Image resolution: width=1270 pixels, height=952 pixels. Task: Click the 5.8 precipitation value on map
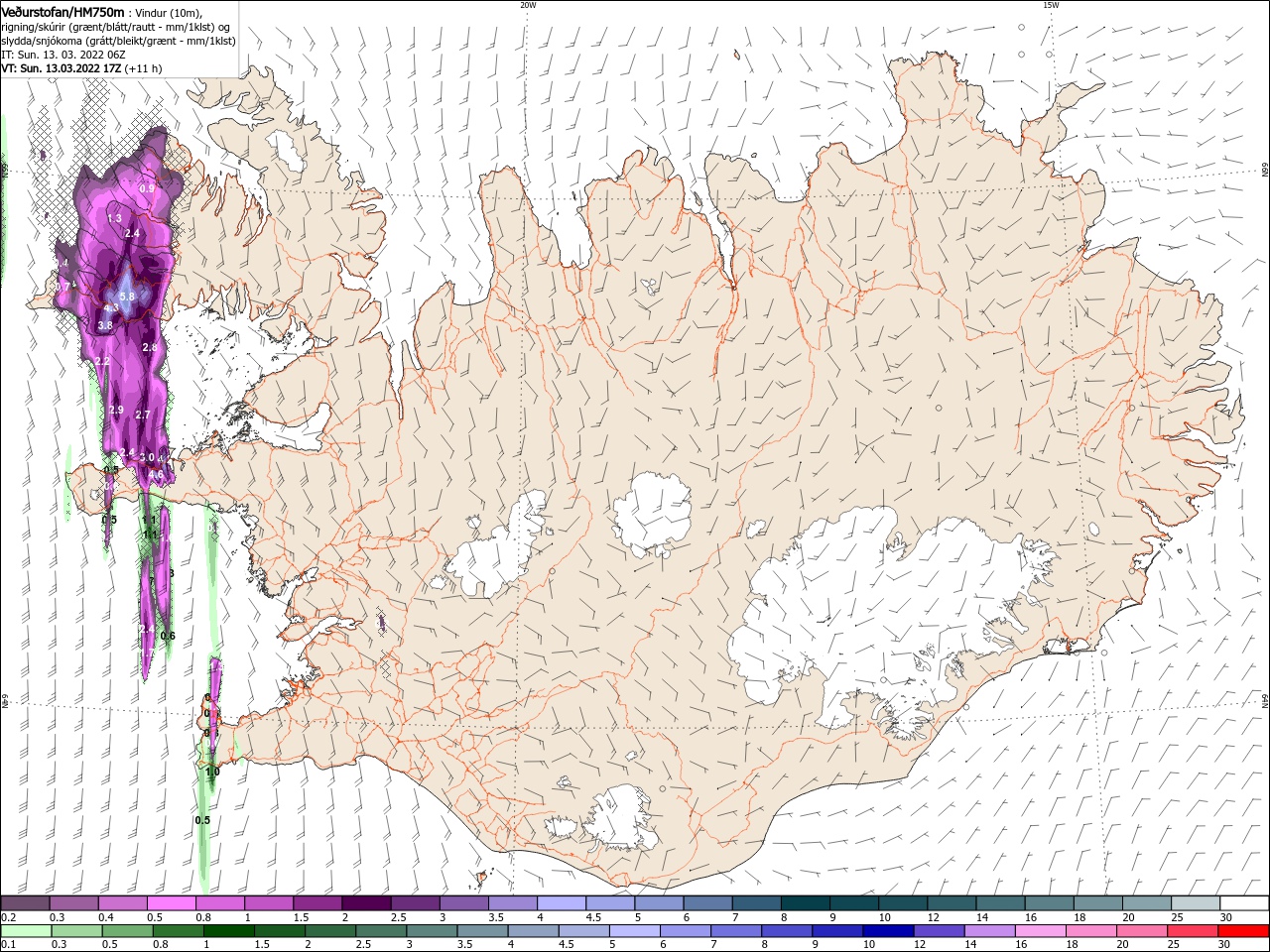[127, 297]
